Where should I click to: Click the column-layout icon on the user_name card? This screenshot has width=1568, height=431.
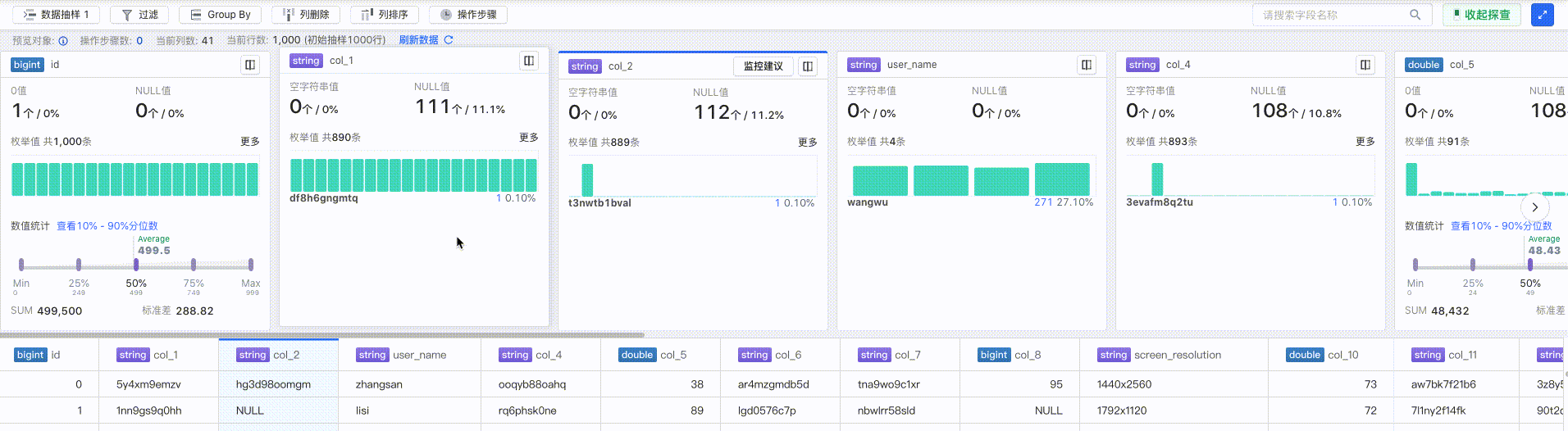click(x=1087, y=65)
